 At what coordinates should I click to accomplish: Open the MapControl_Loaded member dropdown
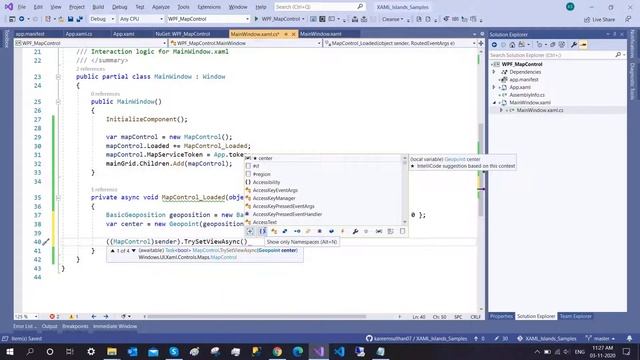click(x=400, y=43)
